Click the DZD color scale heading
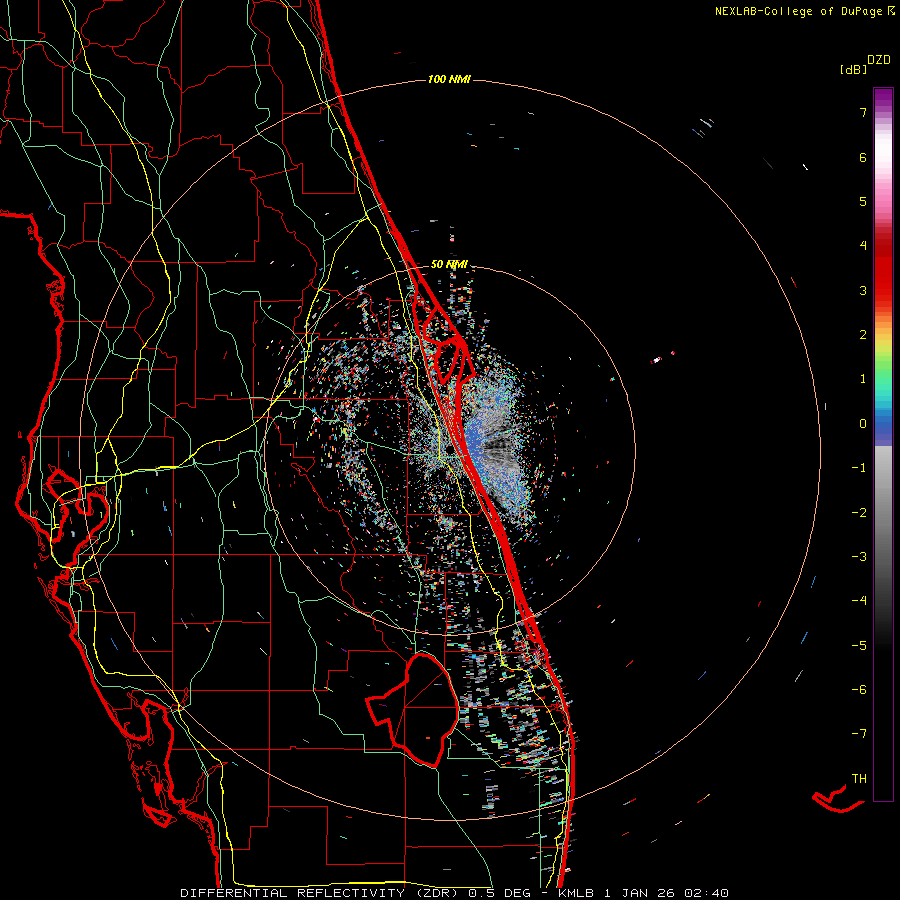This screenshot has width=900, height=900. click(x=879, y=60)
